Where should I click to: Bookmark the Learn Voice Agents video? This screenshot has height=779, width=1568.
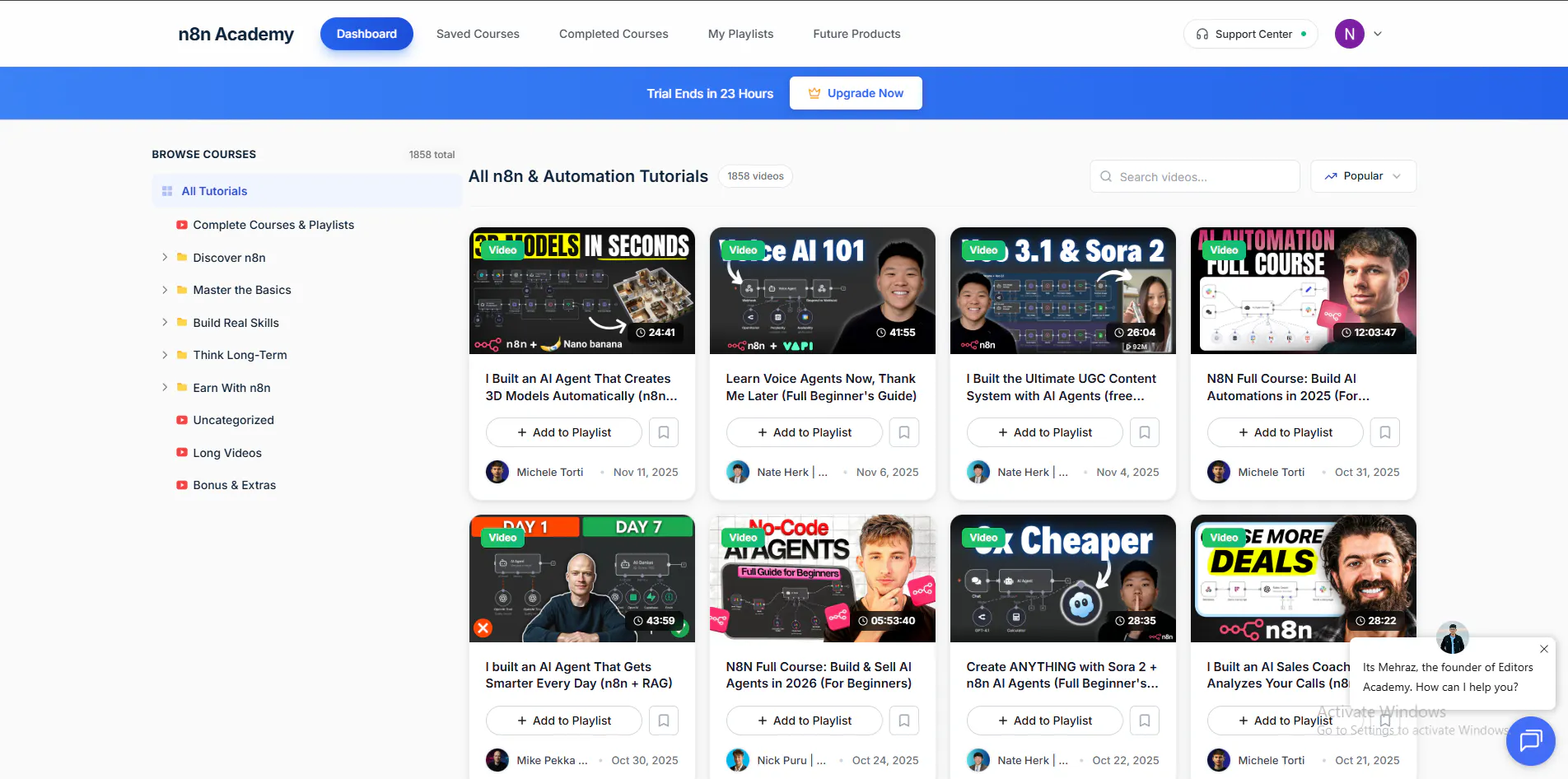(904, 432)
